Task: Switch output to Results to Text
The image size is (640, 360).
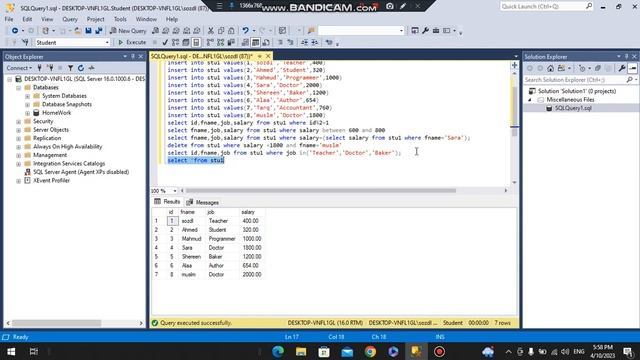Action: 245,42
